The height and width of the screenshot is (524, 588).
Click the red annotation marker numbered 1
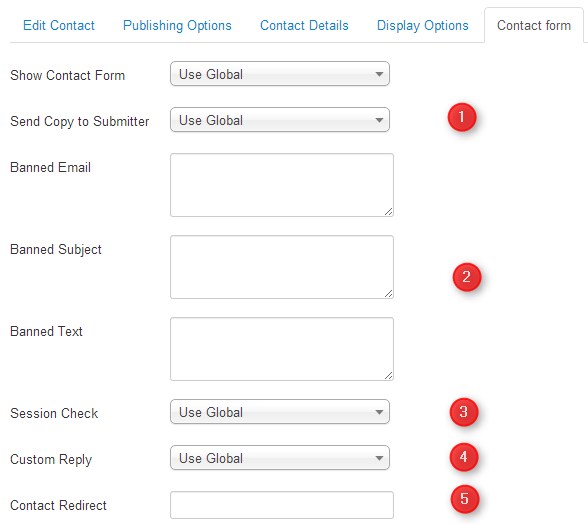tap(462, 117)
